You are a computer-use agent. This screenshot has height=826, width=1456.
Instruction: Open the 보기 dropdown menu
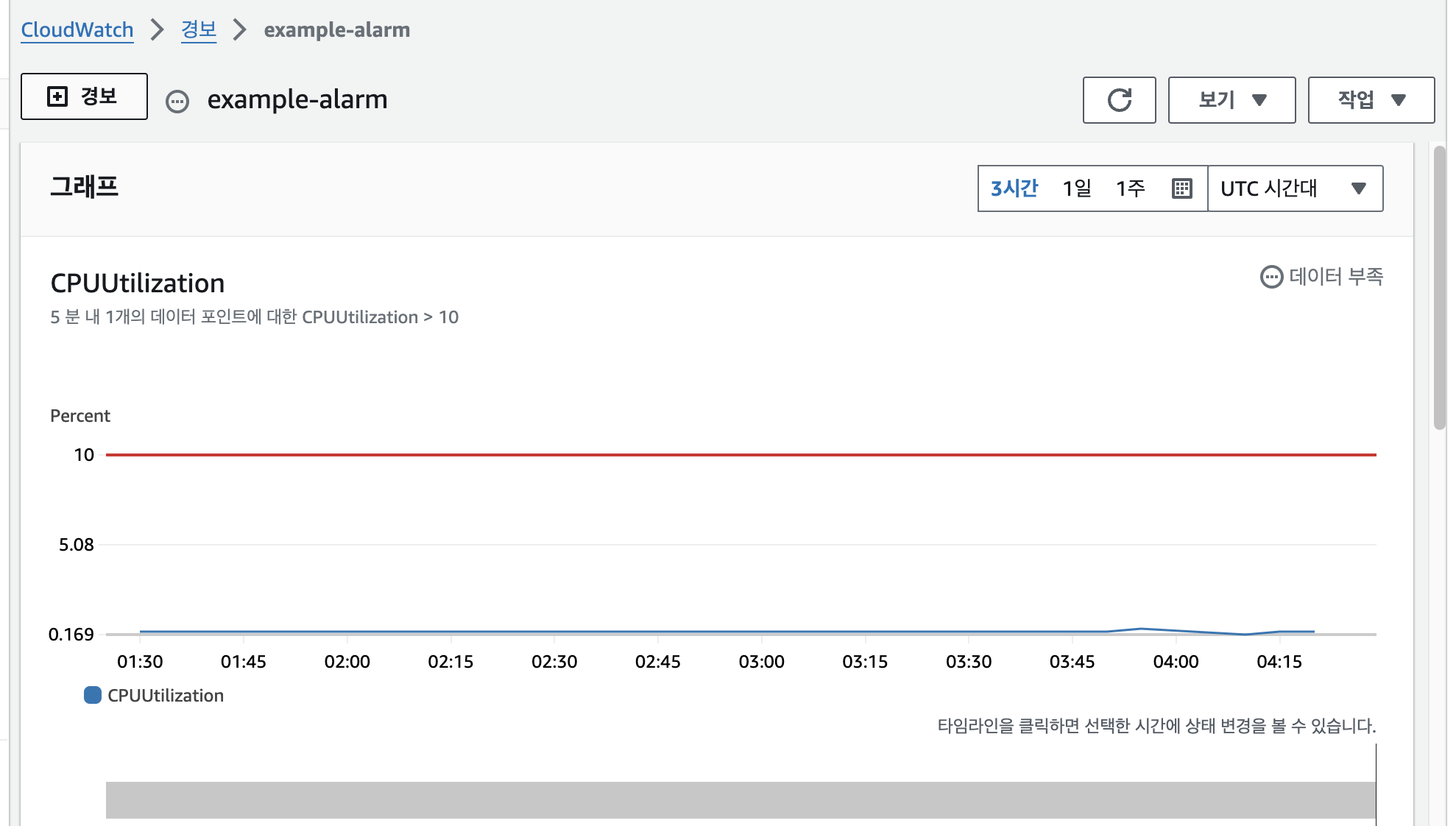[1231, 100]
